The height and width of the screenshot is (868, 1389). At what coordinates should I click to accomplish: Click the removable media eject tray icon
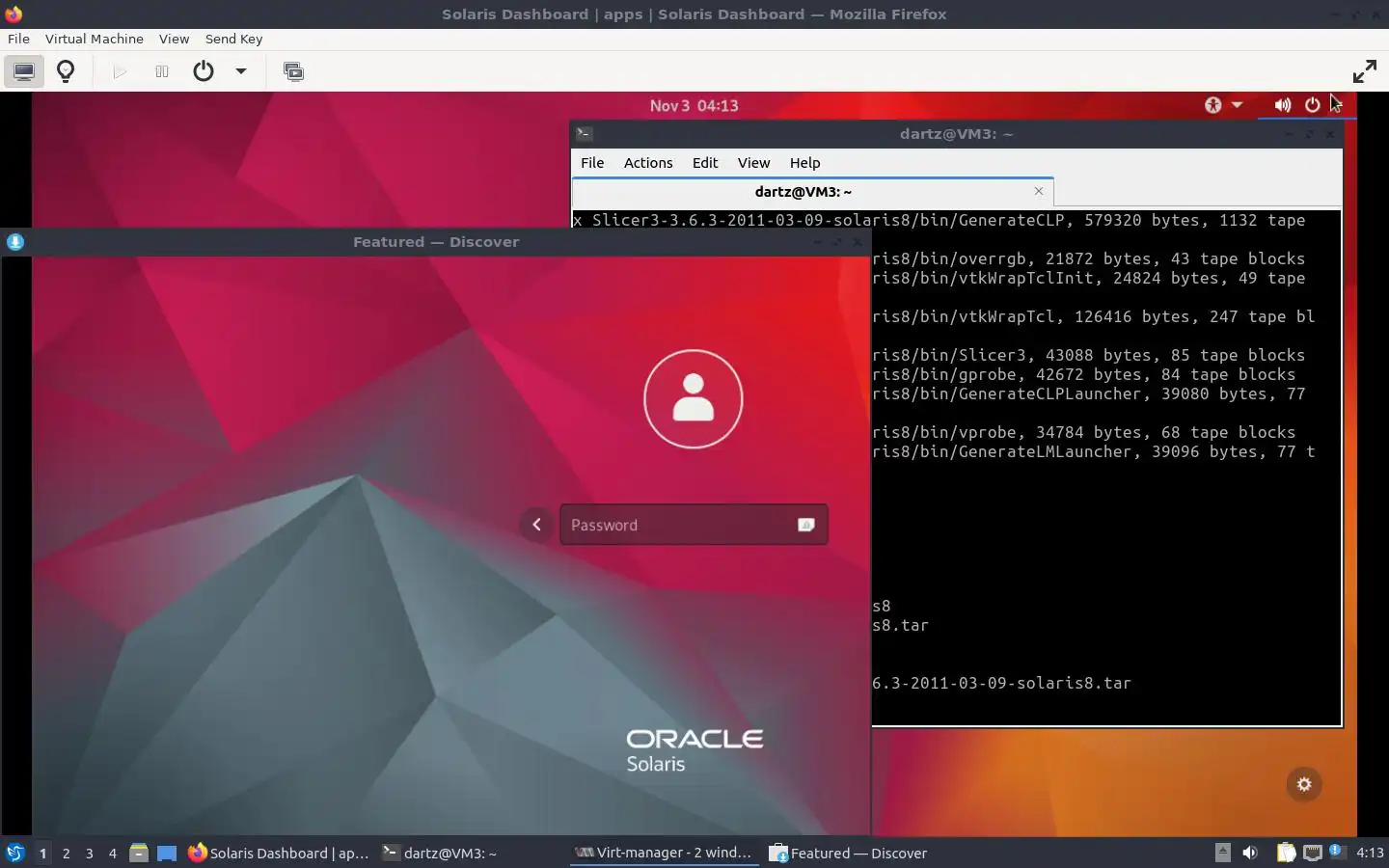(x=1222, y=852)
